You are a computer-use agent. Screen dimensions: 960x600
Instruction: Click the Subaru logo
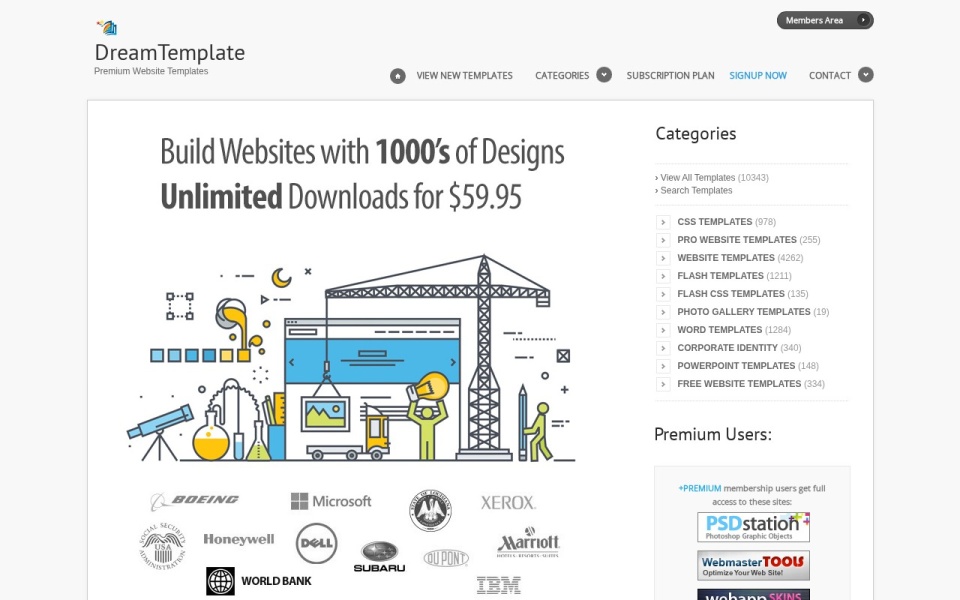[x=380, y=557]
